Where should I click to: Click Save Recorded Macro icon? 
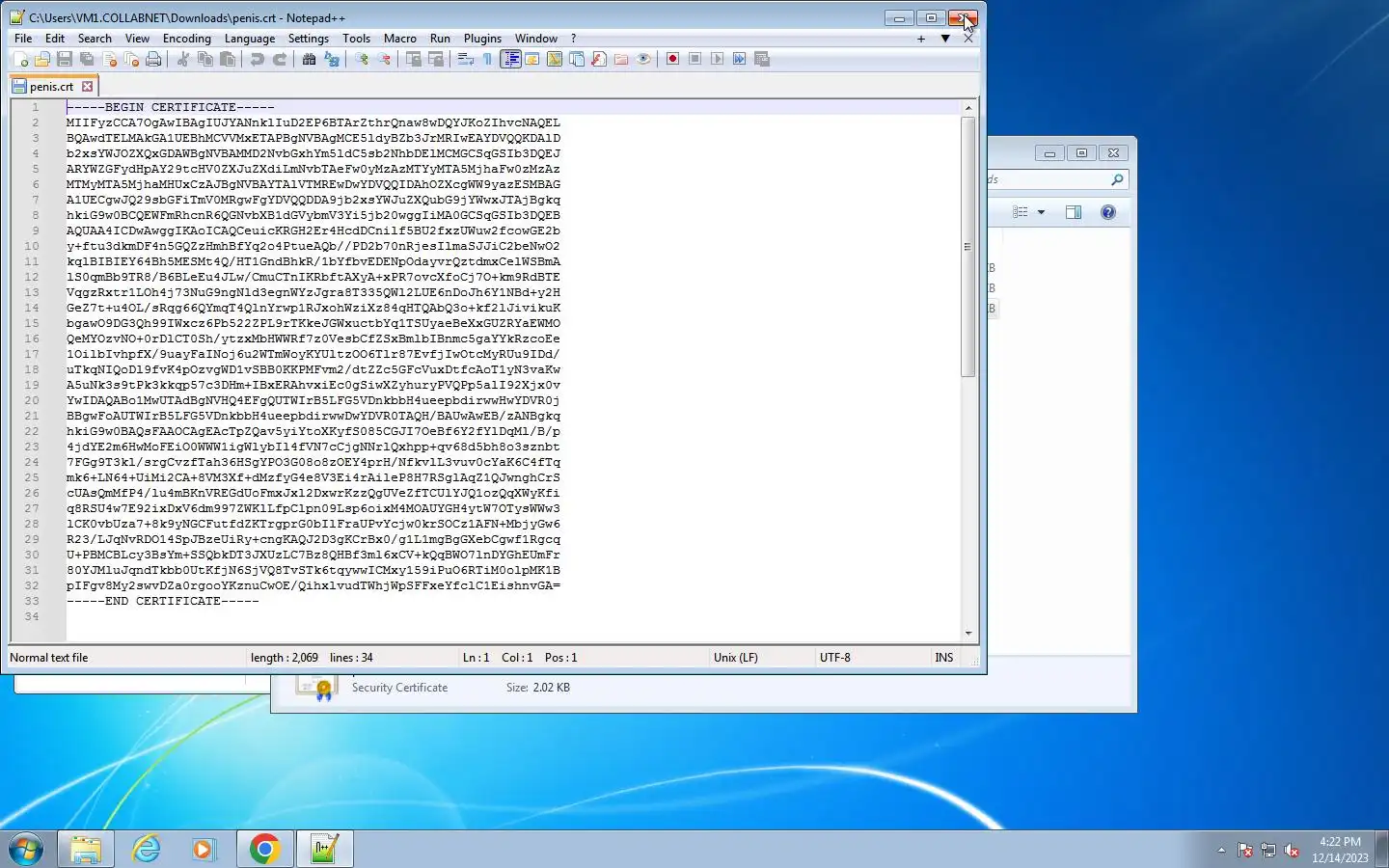coord(762,59)
